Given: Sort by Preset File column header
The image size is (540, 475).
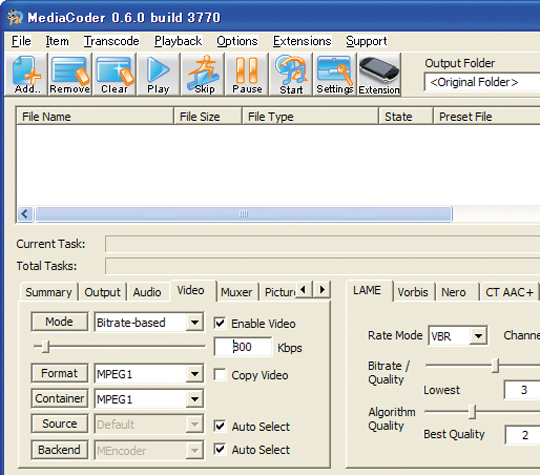Looking at the screenshot, I should point(487,116).
